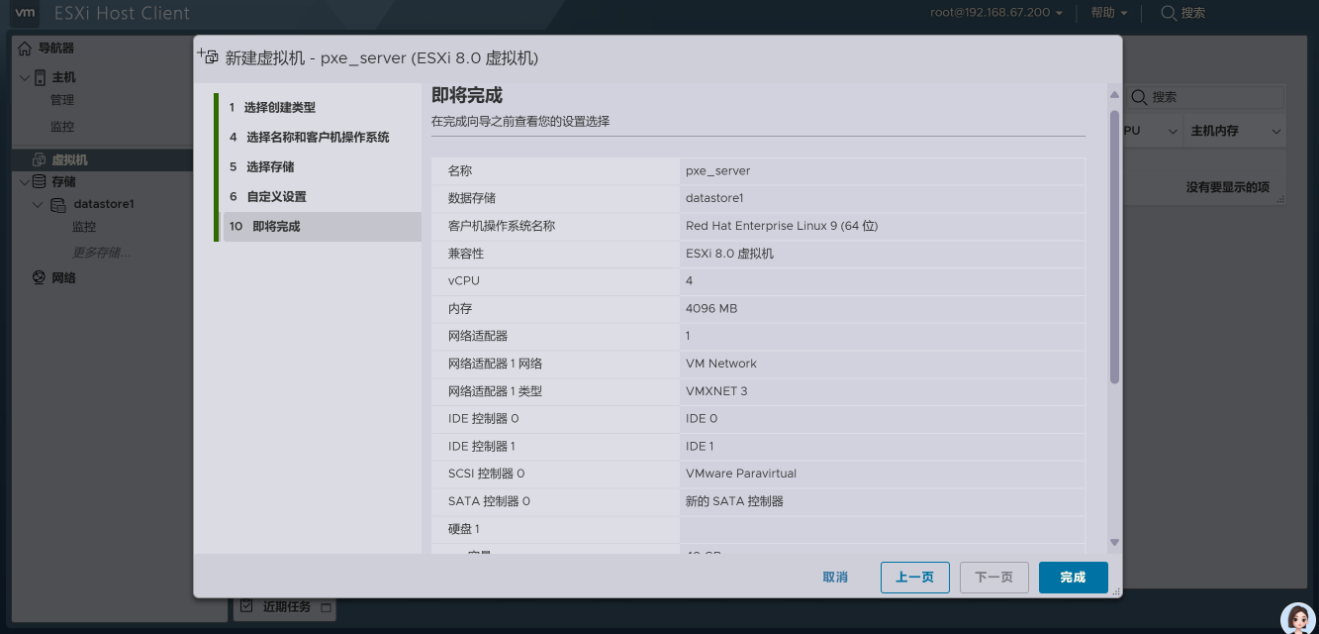
Task: Click the VMware Paravirtual value
Action: [x=741, y=473]
